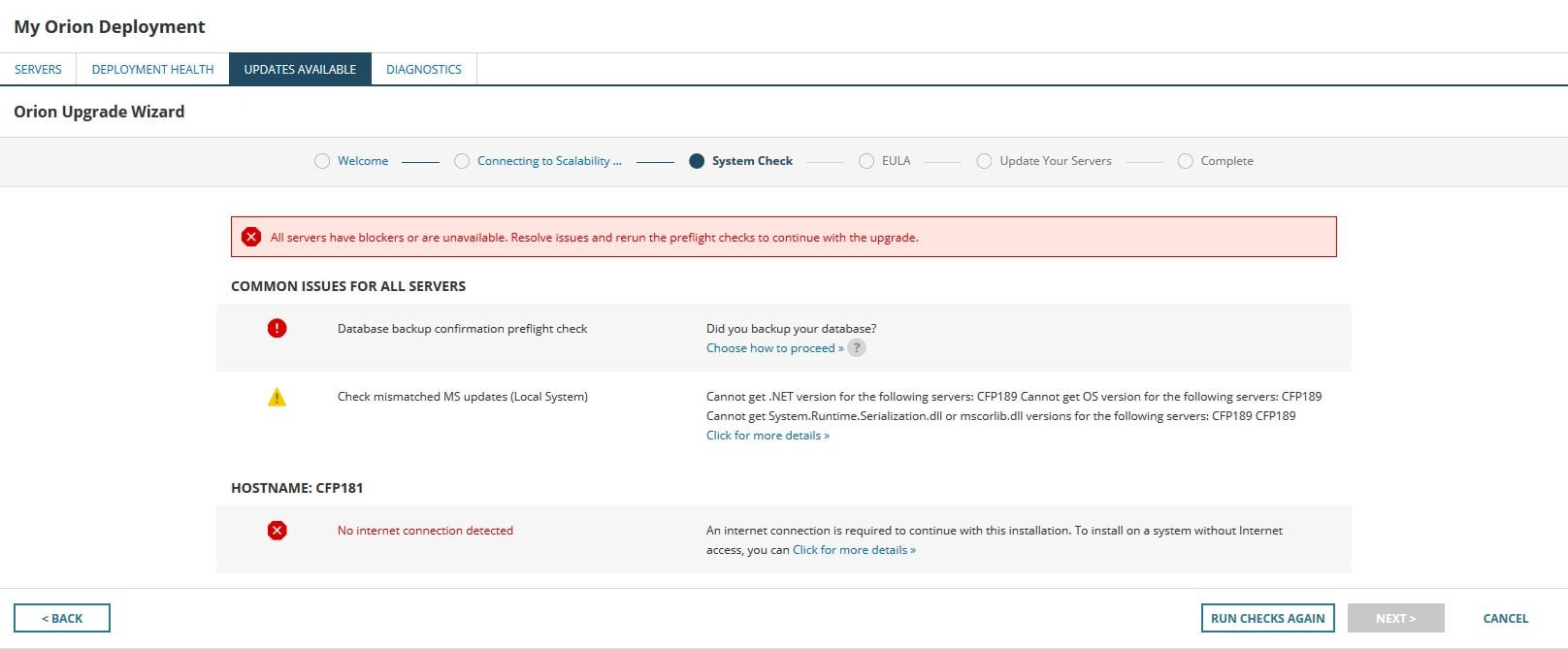Click 'No internet connection detected' text
Image resolution: width=1568 pixels, height=649 pixels.
click(x=425, y=531)
